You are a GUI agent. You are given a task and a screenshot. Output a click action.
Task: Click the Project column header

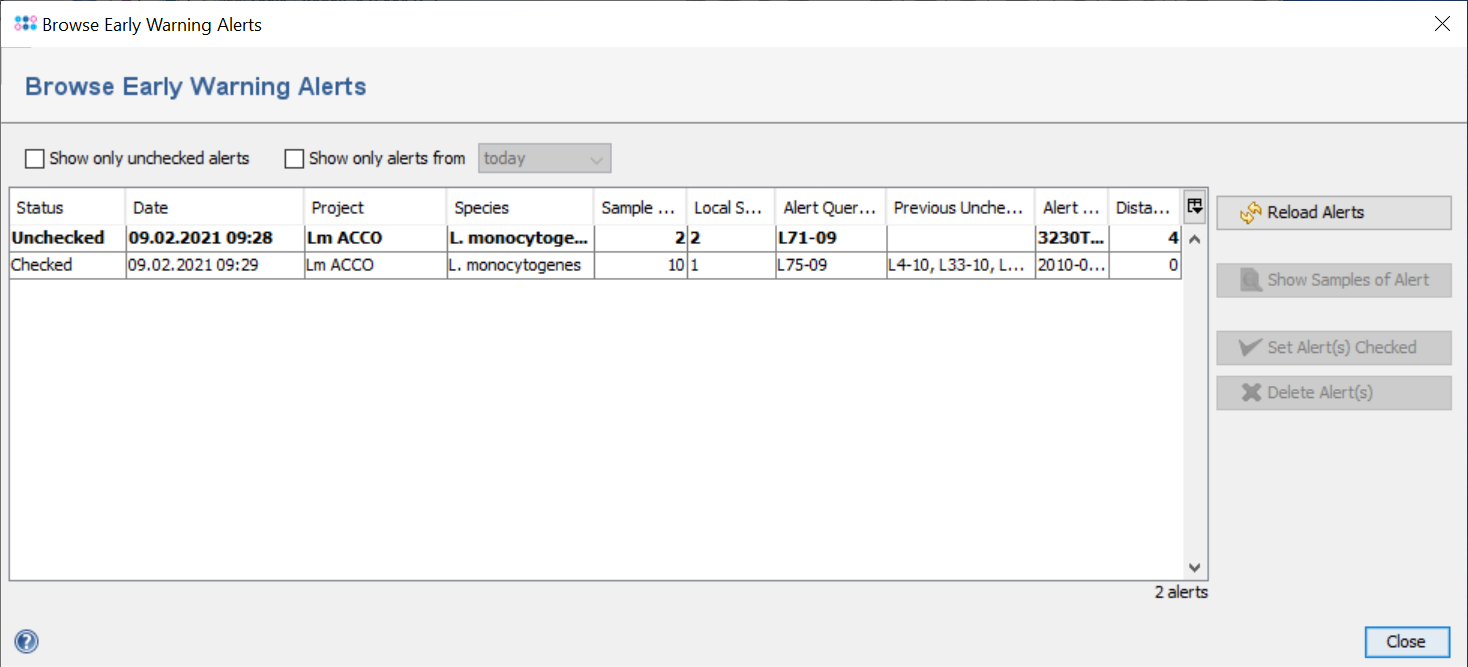pos(375,208)
